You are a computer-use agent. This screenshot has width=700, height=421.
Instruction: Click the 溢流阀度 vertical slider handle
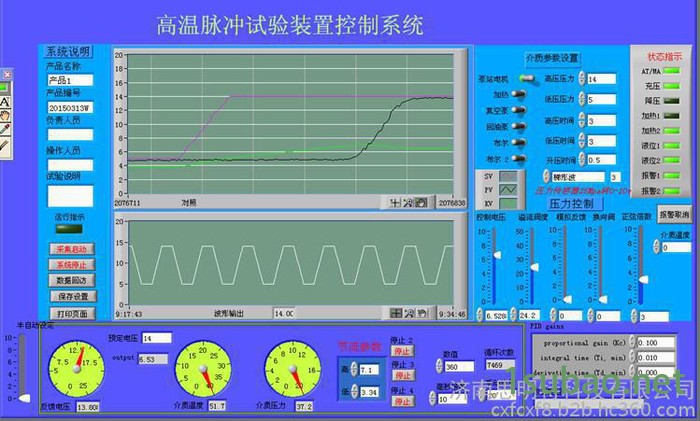pyautogui.click(x=534, y=267)
